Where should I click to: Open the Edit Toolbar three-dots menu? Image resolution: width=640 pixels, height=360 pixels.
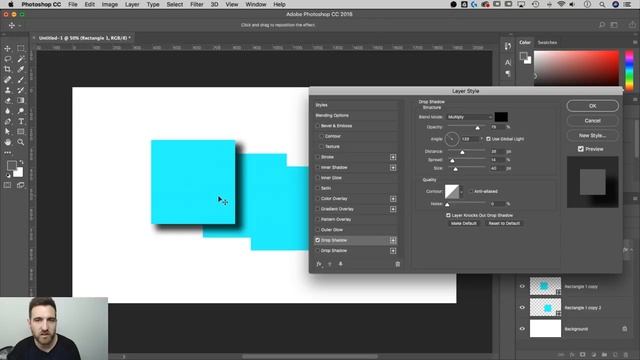[x=7, y=153]
